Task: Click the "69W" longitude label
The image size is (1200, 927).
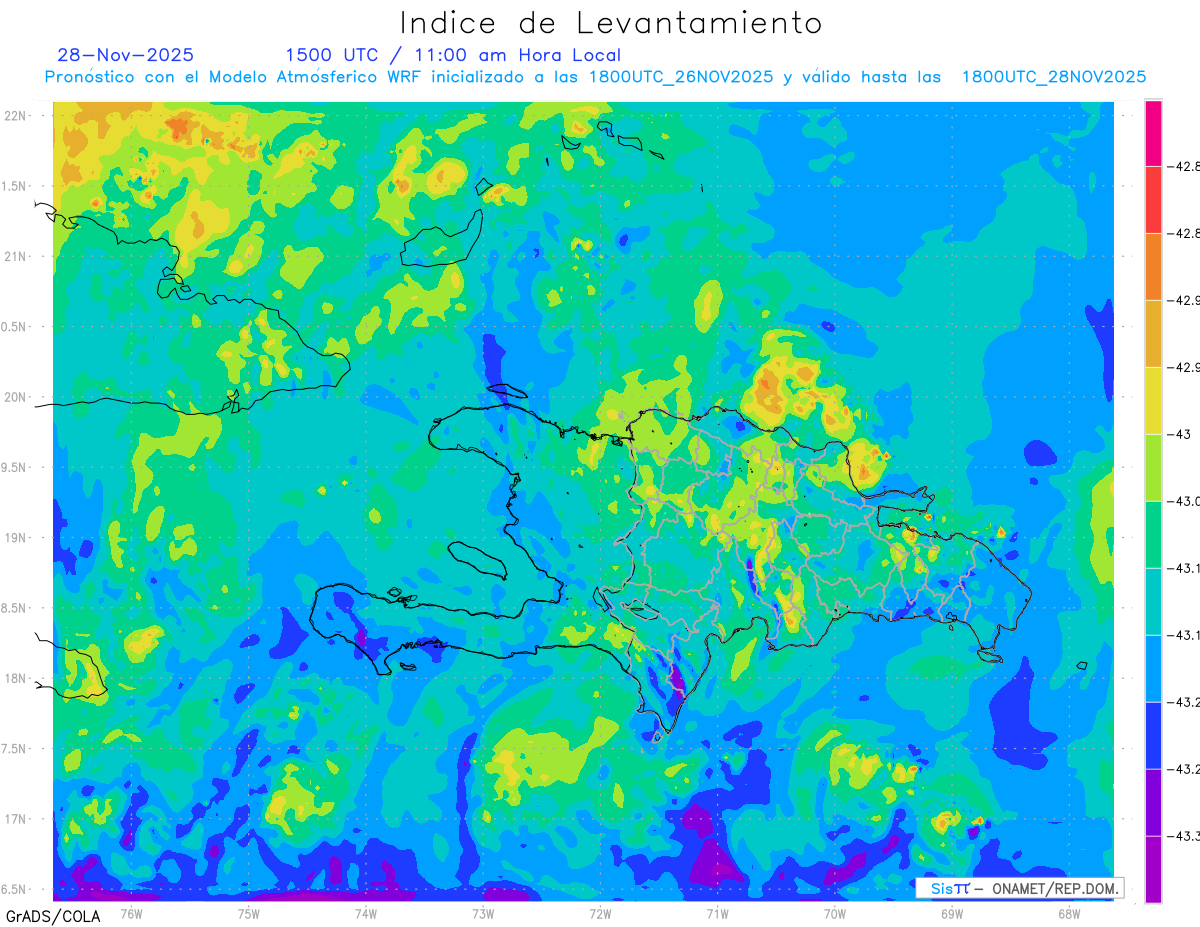Action: click(x=952, y=913)
